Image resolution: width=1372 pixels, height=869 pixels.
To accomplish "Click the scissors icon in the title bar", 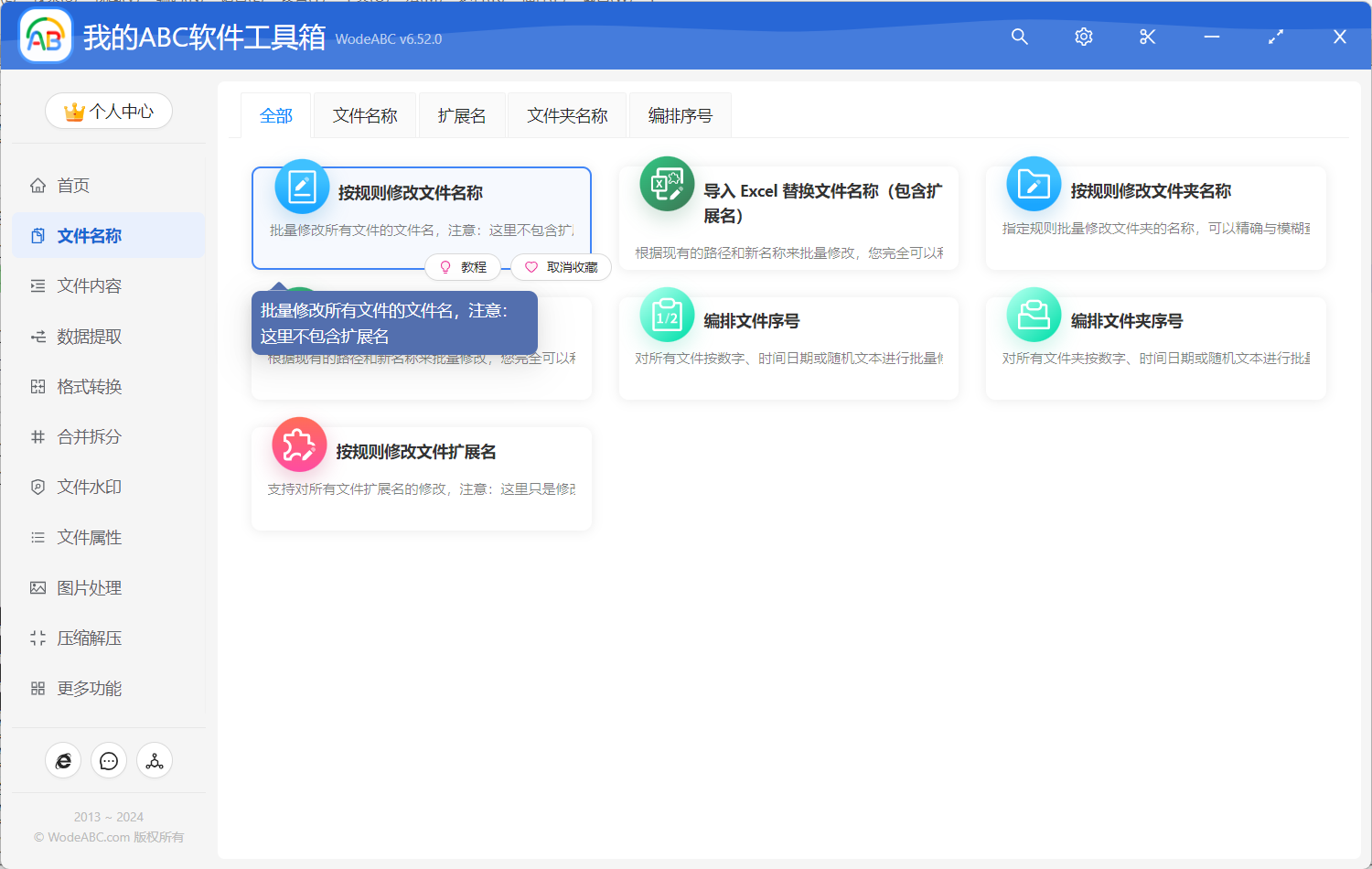I will [x=1147, y=37].
